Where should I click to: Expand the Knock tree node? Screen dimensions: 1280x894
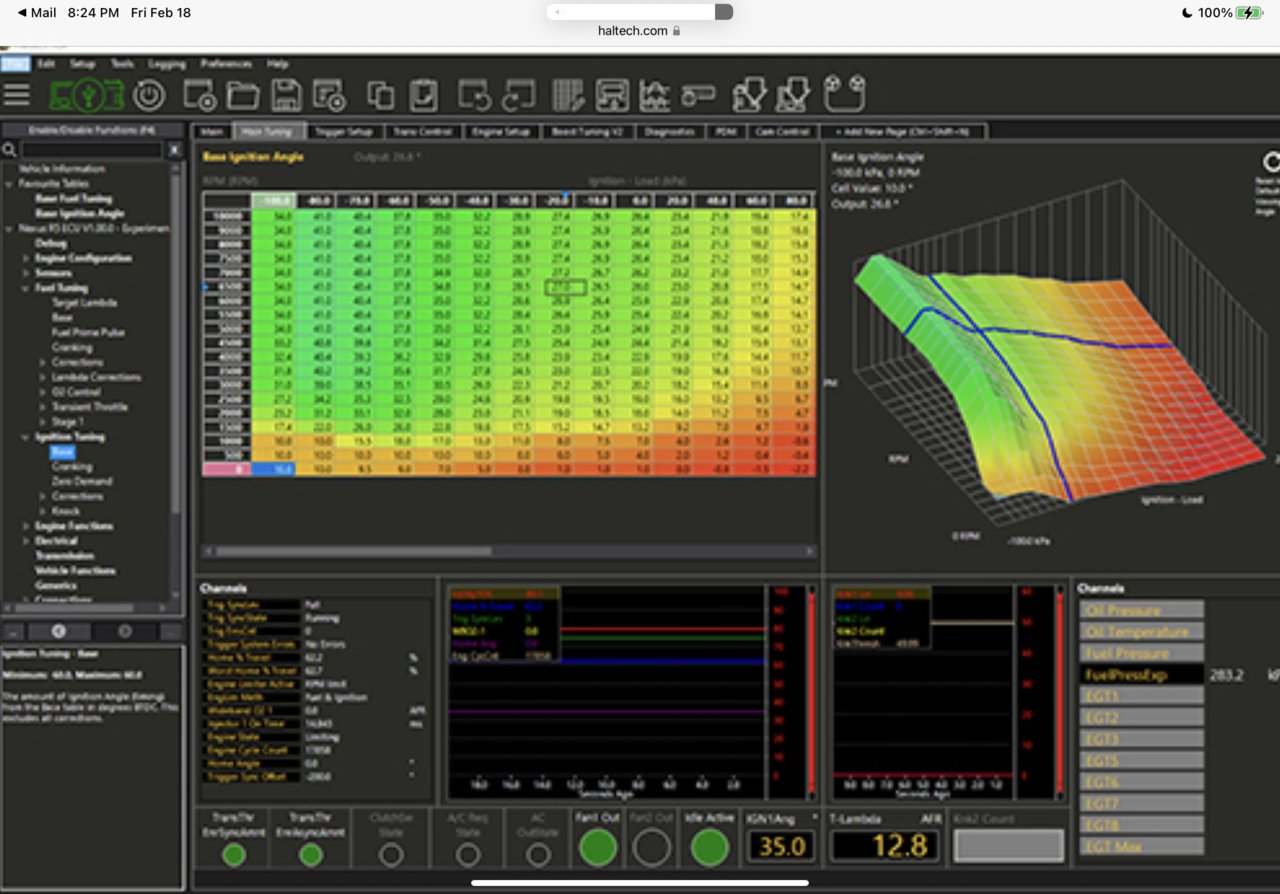[x=41, y=511]
